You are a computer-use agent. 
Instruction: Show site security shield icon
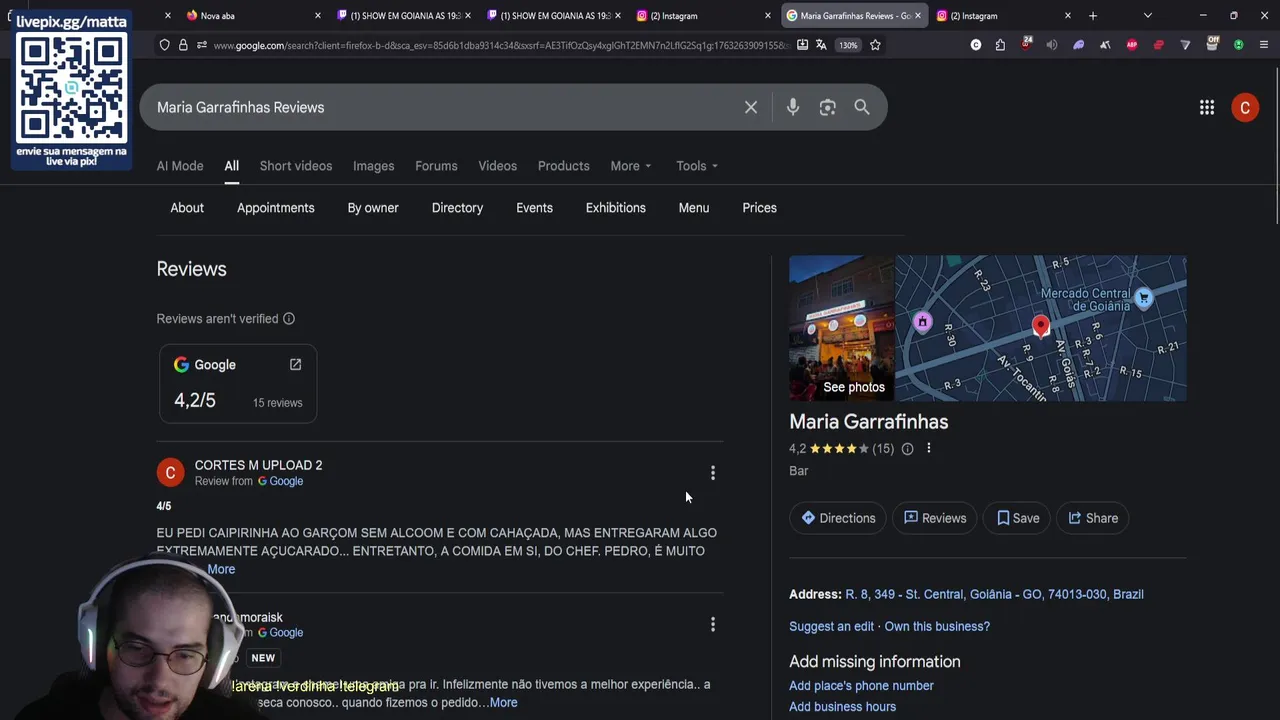165,45
